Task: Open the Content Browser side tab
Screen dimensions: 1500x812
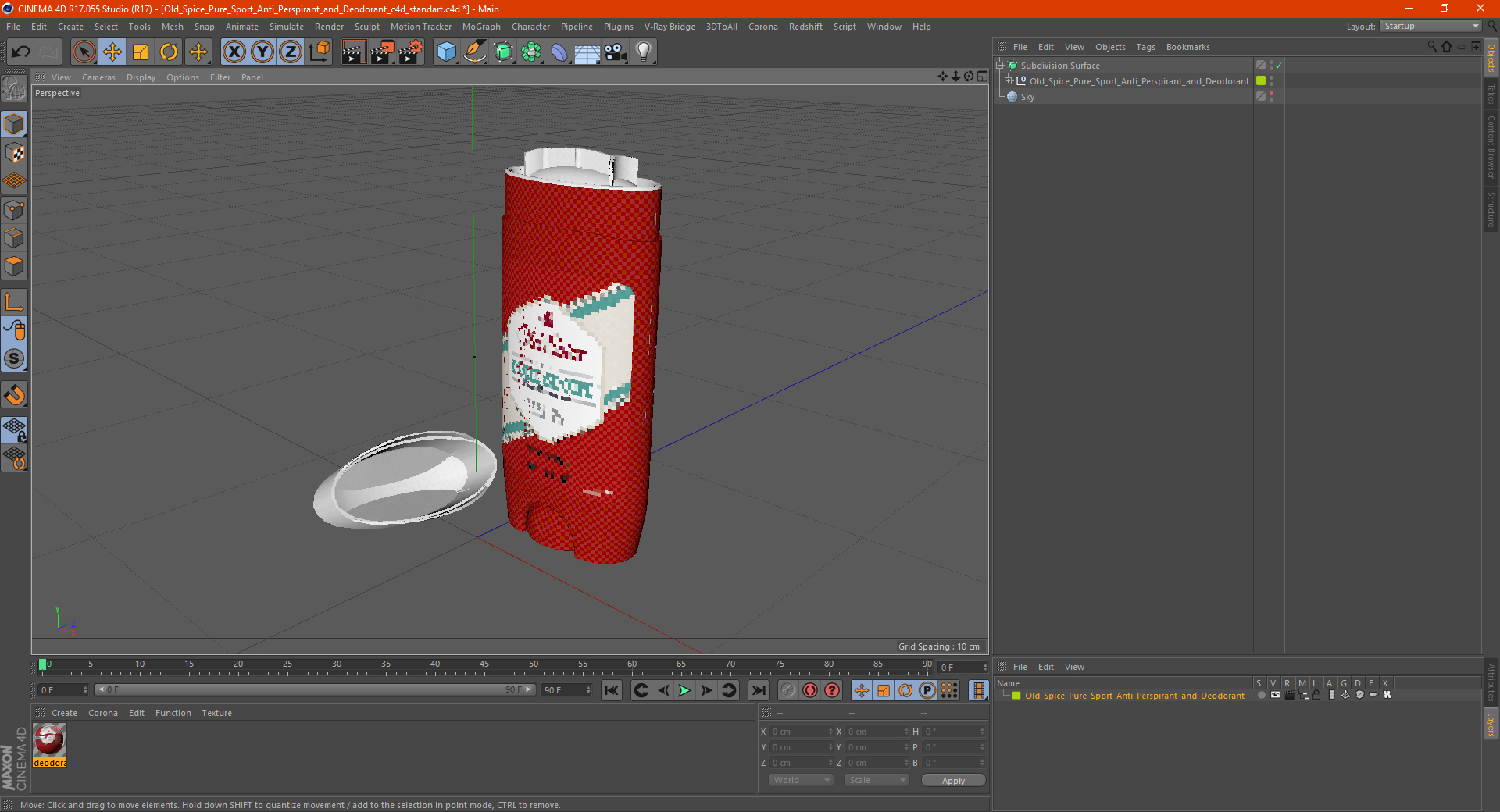Action: (x=1491, y=147)
